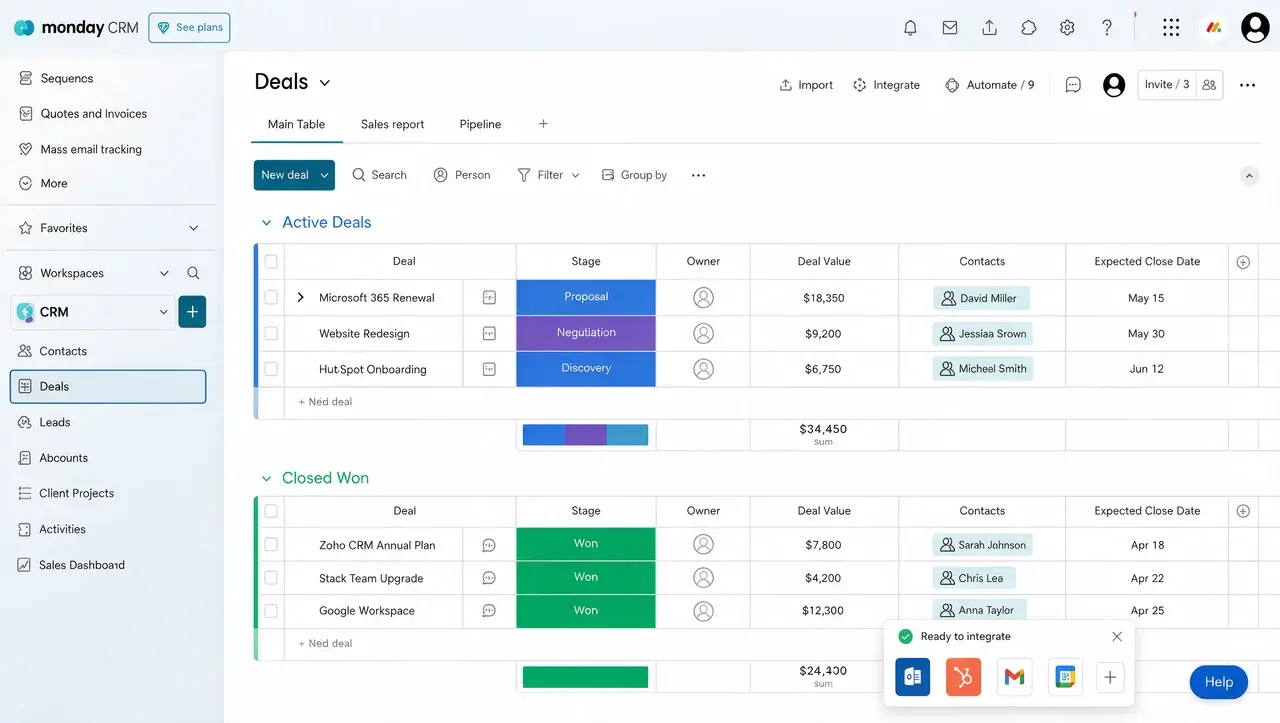
Task: Assign owner for Google Workspace deal
Action: pyautogui.click(x=703, y=610)
